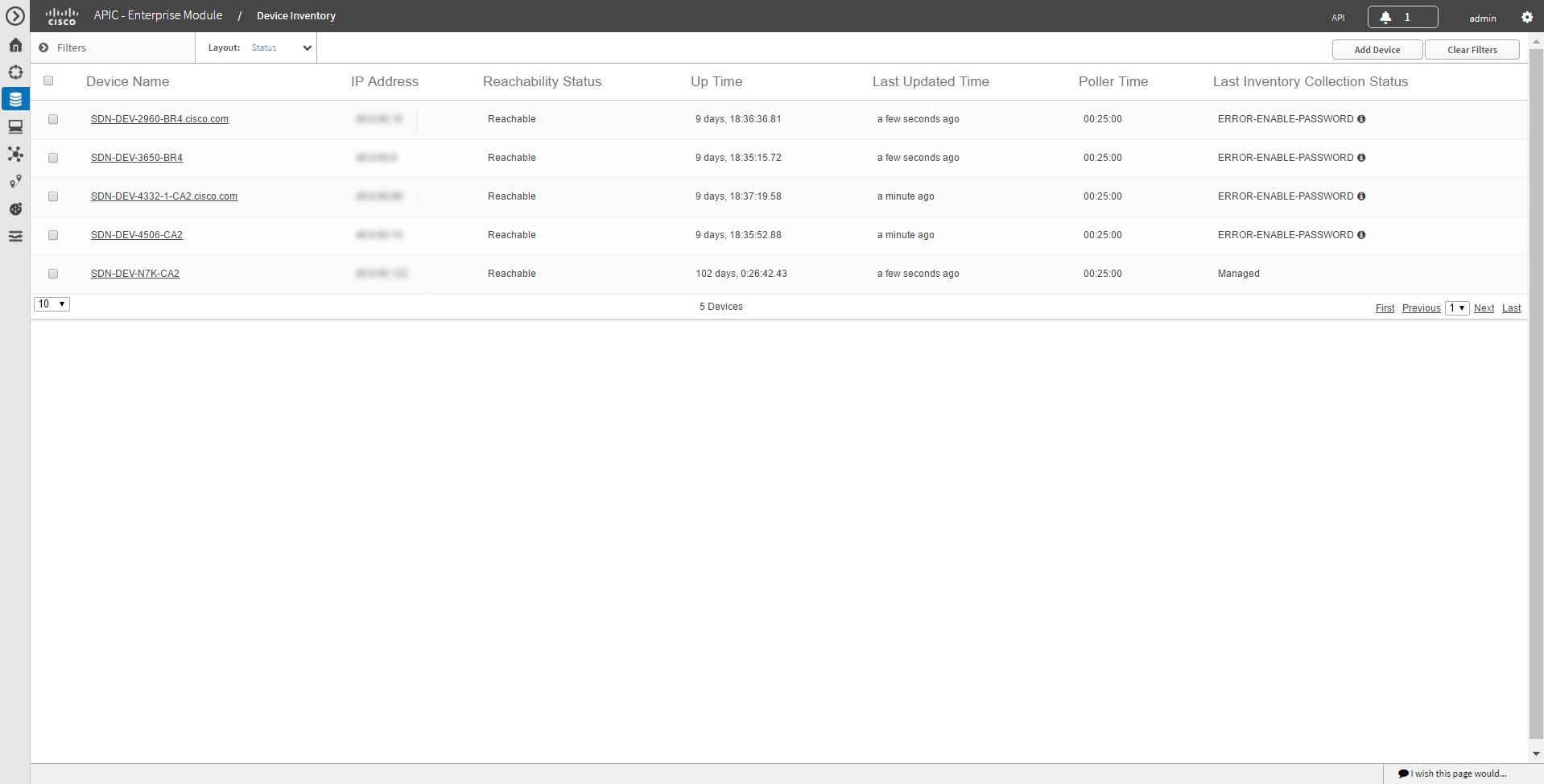Open device SDN-DEV-4506-CA2 details link
The width and height of the screenshot is (1544, 784).
137,234
